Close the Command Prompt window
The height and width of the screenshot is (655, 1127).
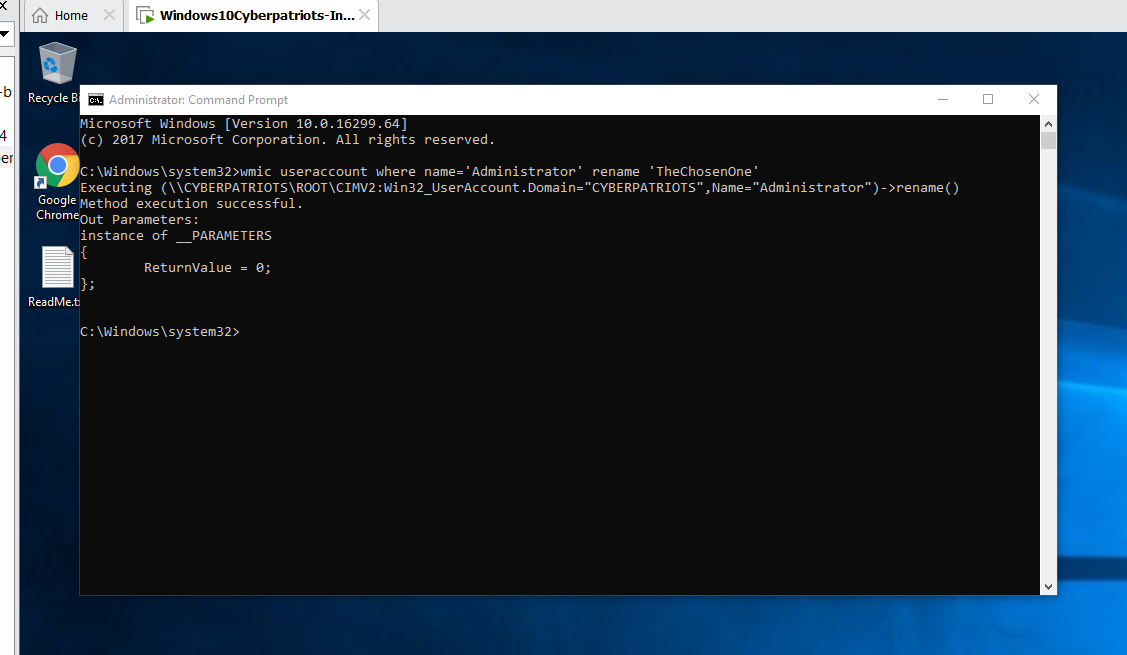click(x=1034, y=99)
